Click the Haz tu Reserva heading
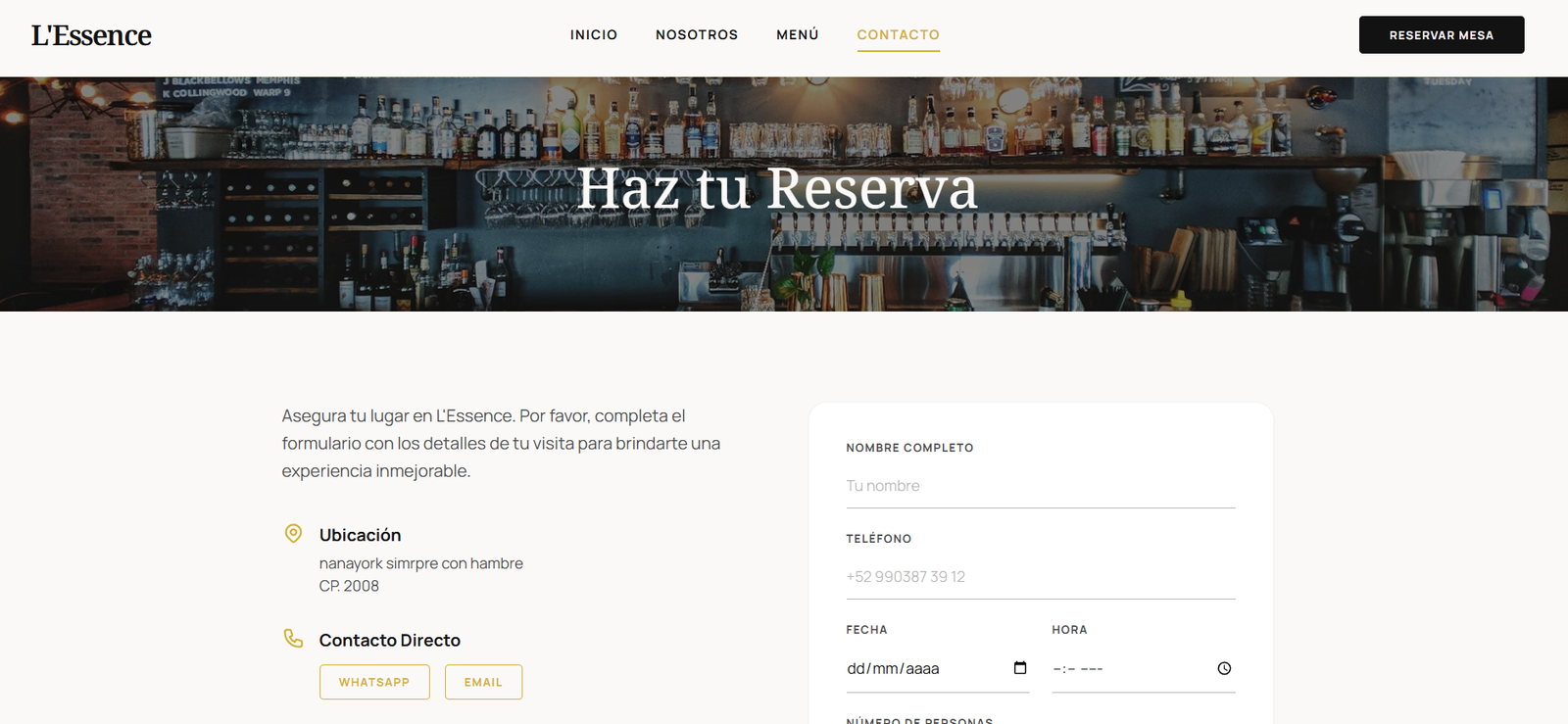Viewport: 1568px width, 724px height. pos(778,188)
